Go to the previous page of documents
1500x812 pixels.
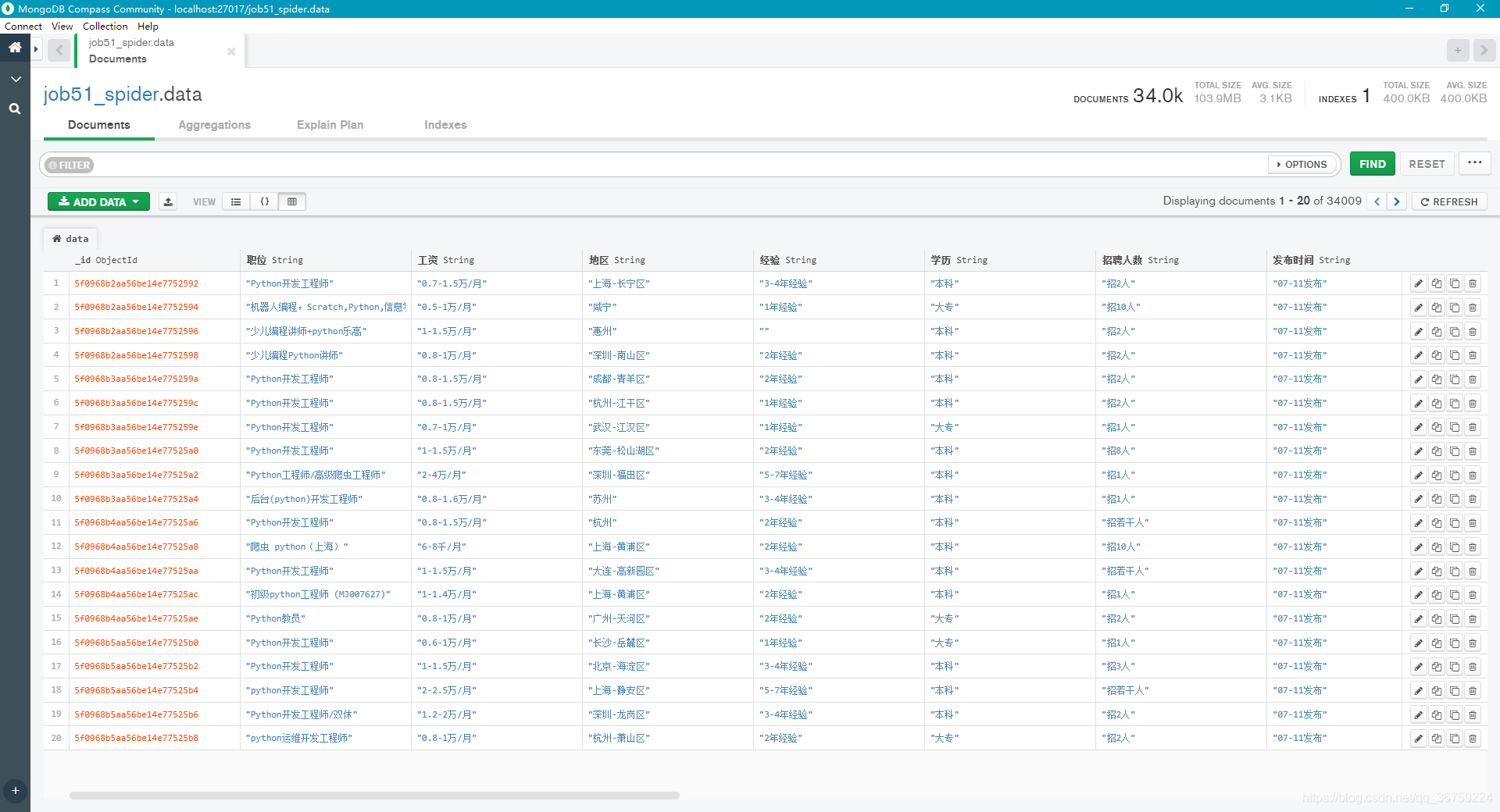(x=1377, y=201)
